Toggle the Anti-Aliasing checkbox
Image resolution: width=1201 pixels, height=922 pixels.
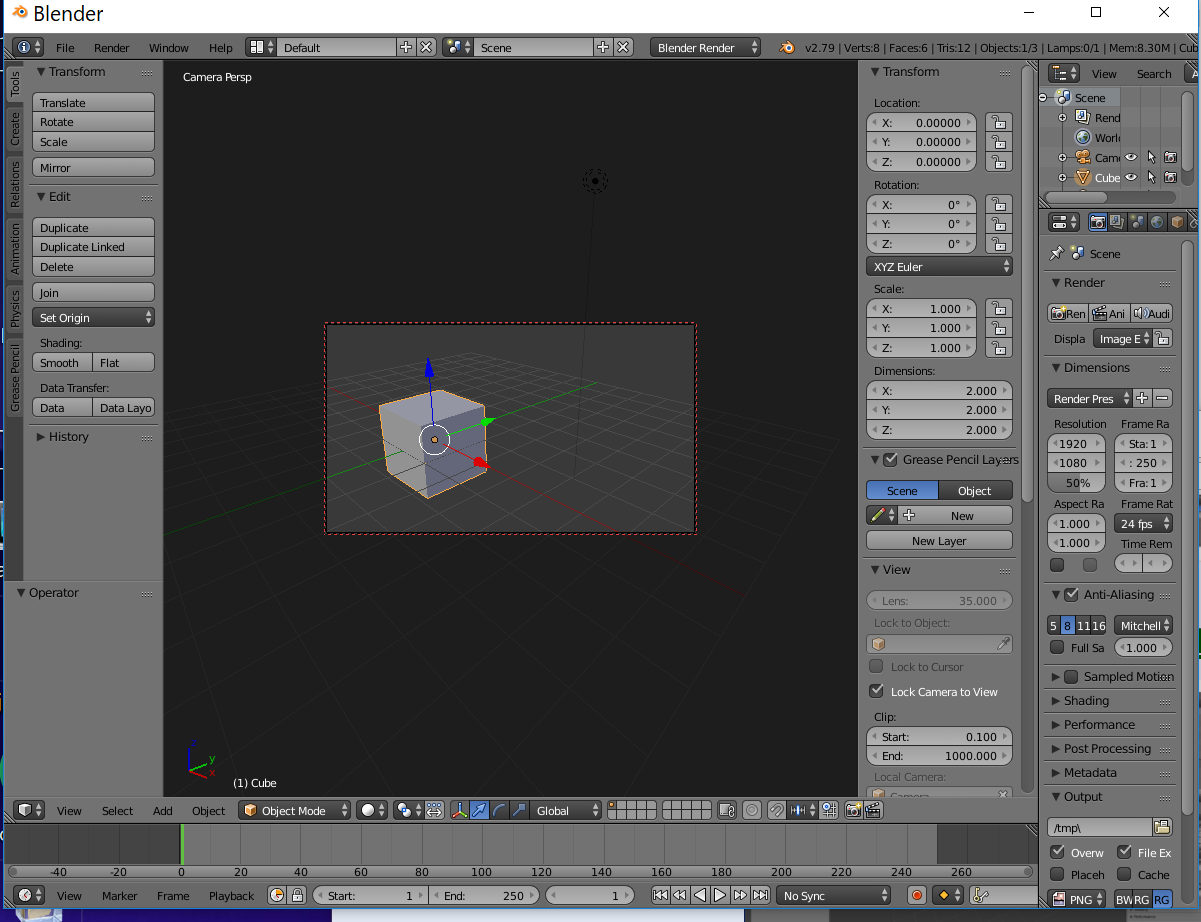[1072, 594]
